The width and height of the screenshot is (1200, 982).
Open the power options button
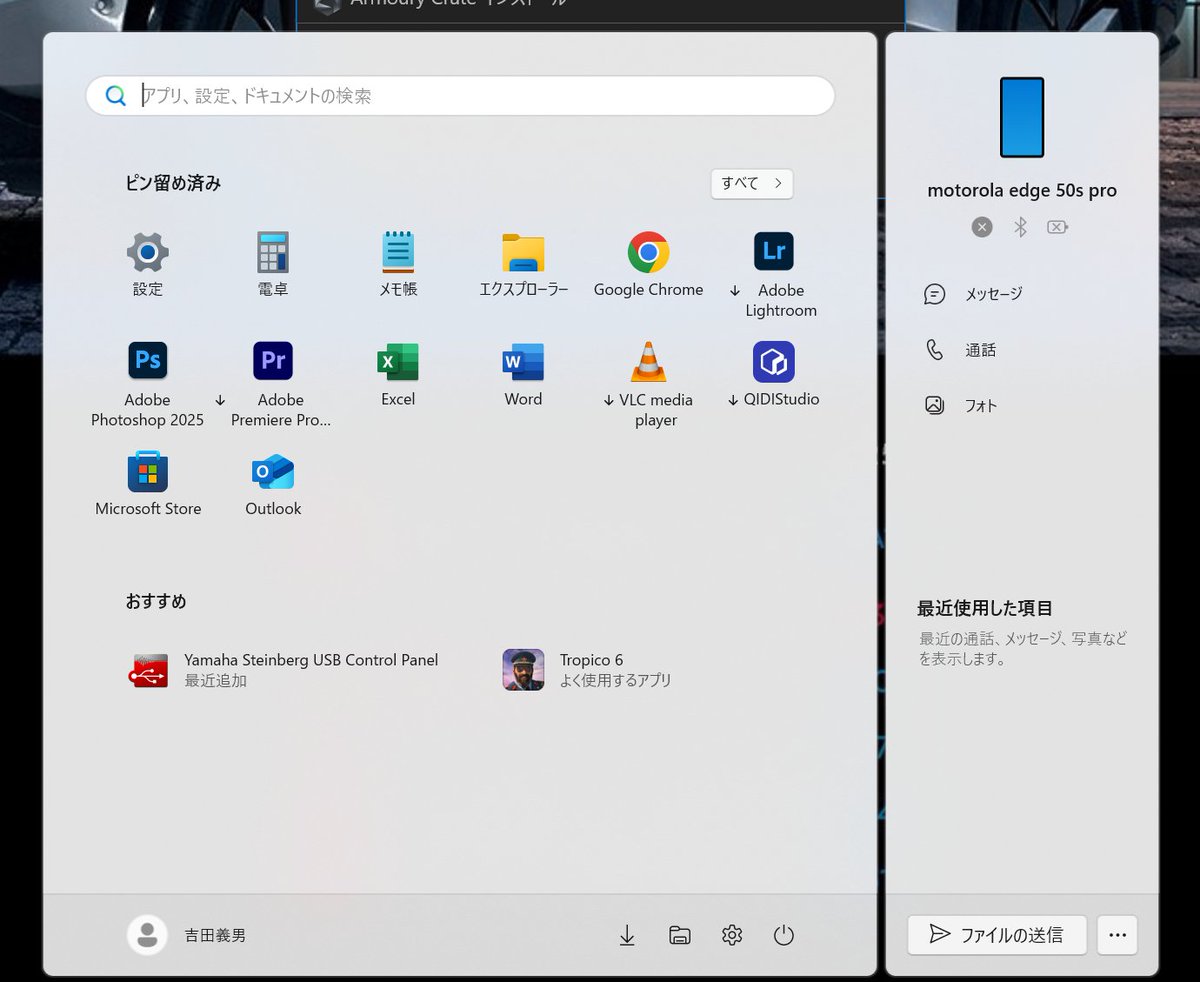784,935
